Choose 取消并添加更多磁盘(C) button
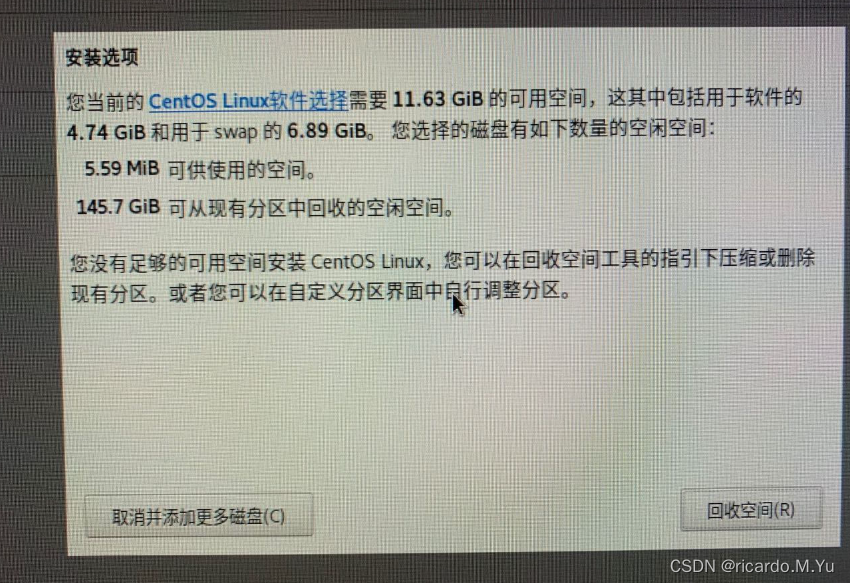The width and height of the screenshot is (850, 583). click(198, 516)
